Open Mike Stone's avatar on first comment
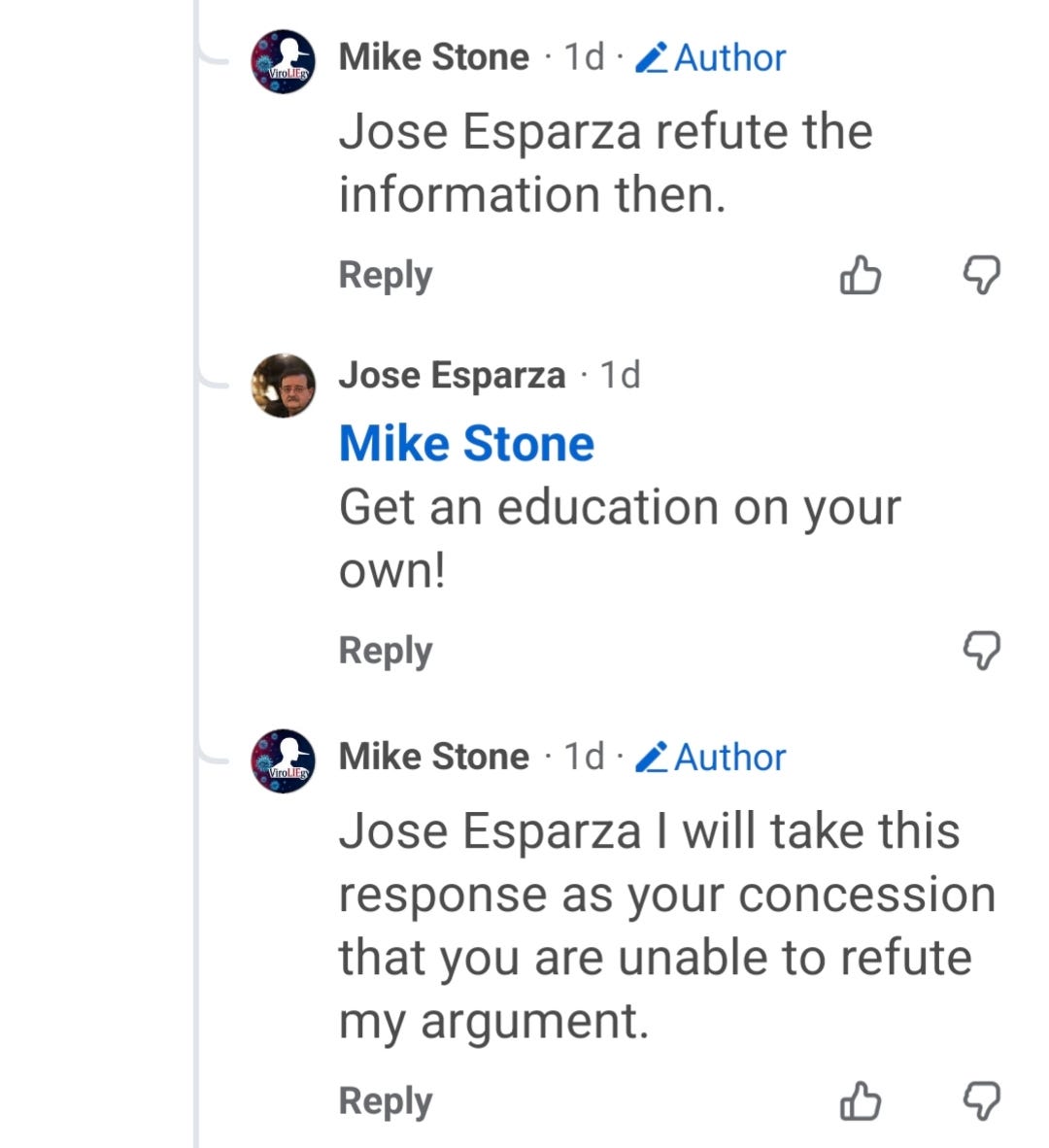 click(284, 61)
